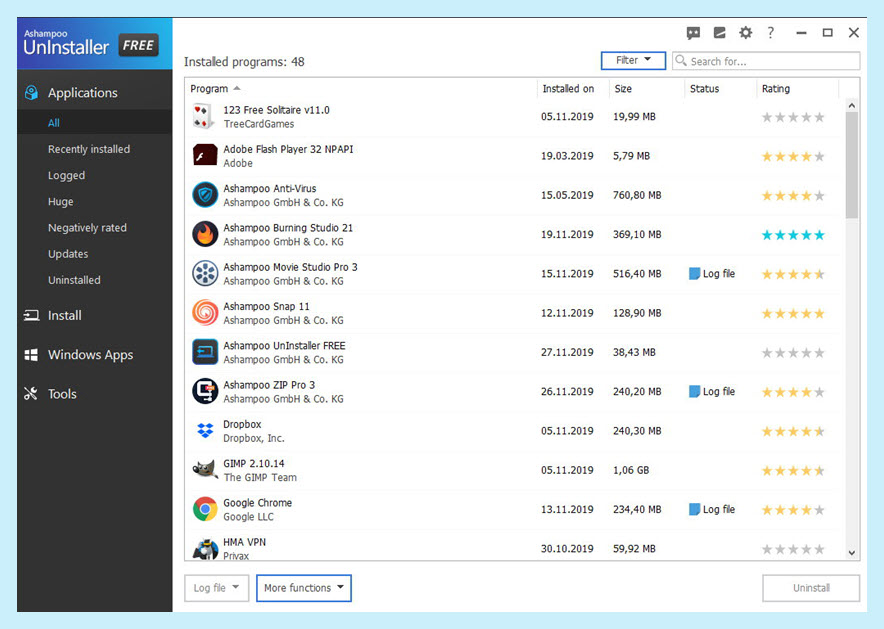884x629 pixels.
Task: Click Log file icon for Google Chrome
Action: coord(695,509)
